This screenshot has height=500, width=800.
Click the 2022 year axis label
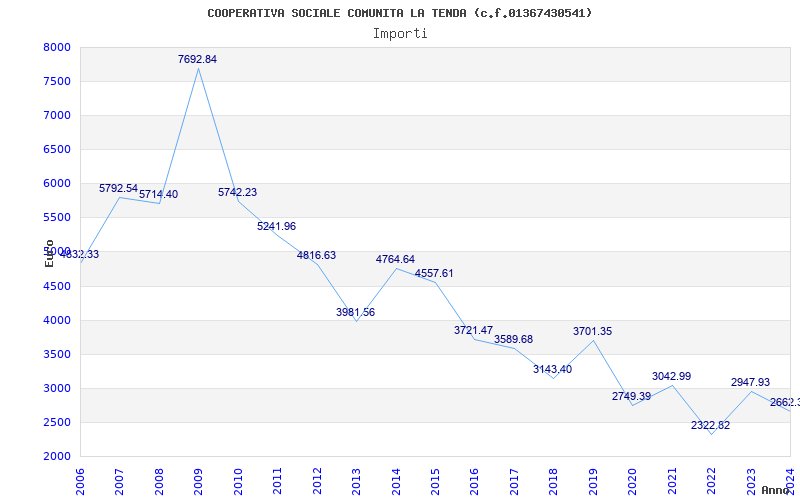pyautogui.click(x=712, y=482)
